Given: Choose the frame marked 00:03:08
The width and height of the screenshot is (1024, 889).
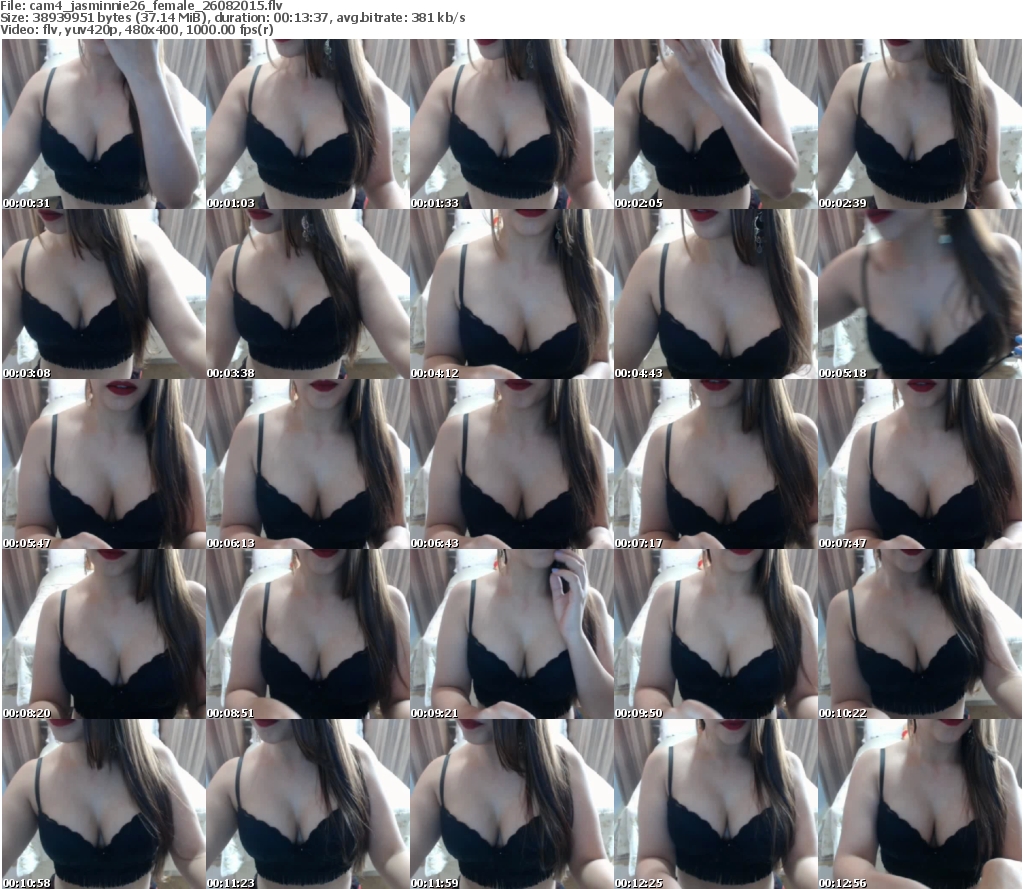Looking at the screenshot, I should tap(104, 294).
